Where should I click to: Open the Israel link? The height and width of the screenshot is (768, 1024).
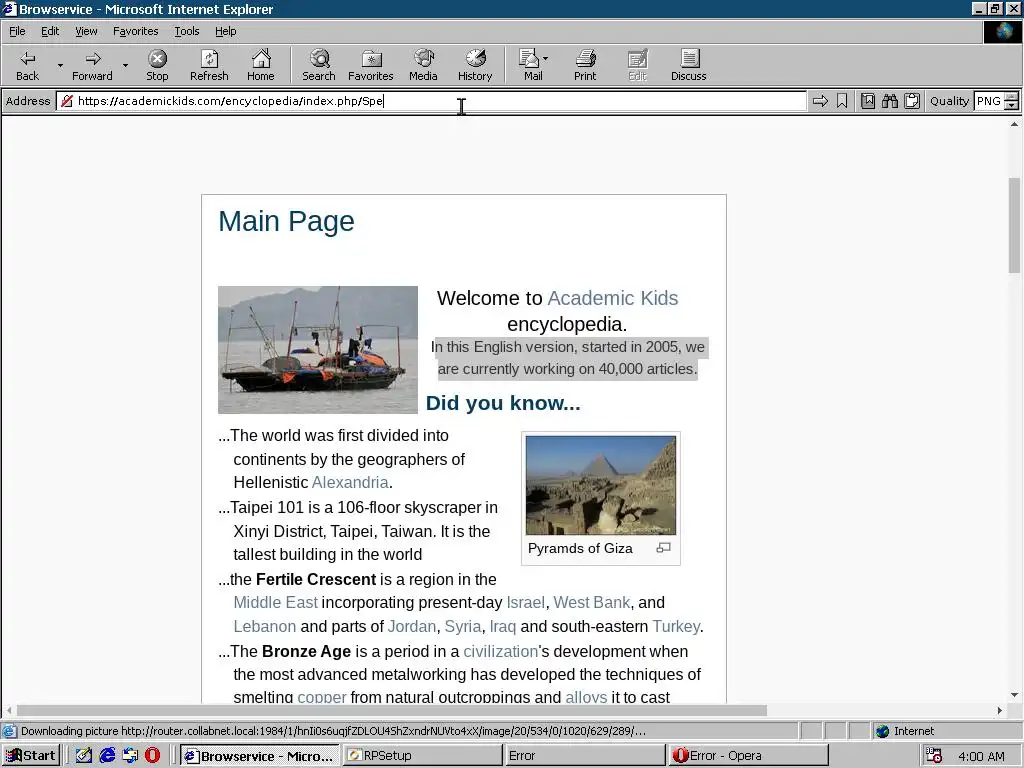525,602
